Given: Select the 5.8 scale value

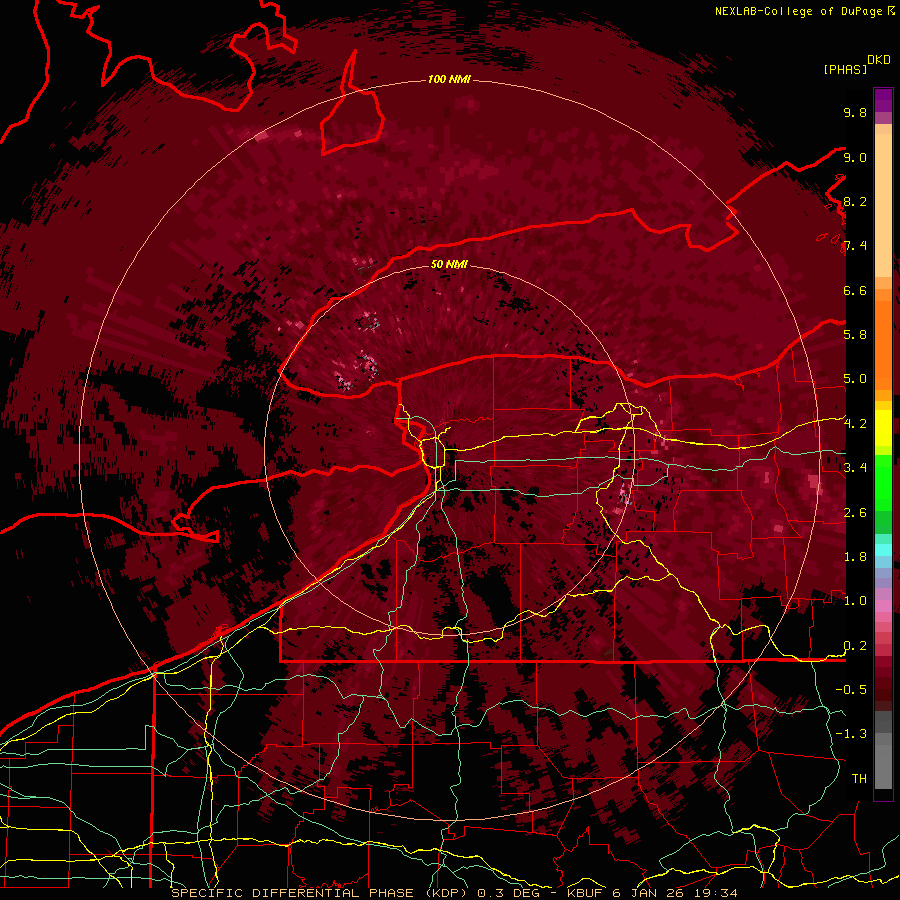Looking at the screenshot, I should point(855,335).
